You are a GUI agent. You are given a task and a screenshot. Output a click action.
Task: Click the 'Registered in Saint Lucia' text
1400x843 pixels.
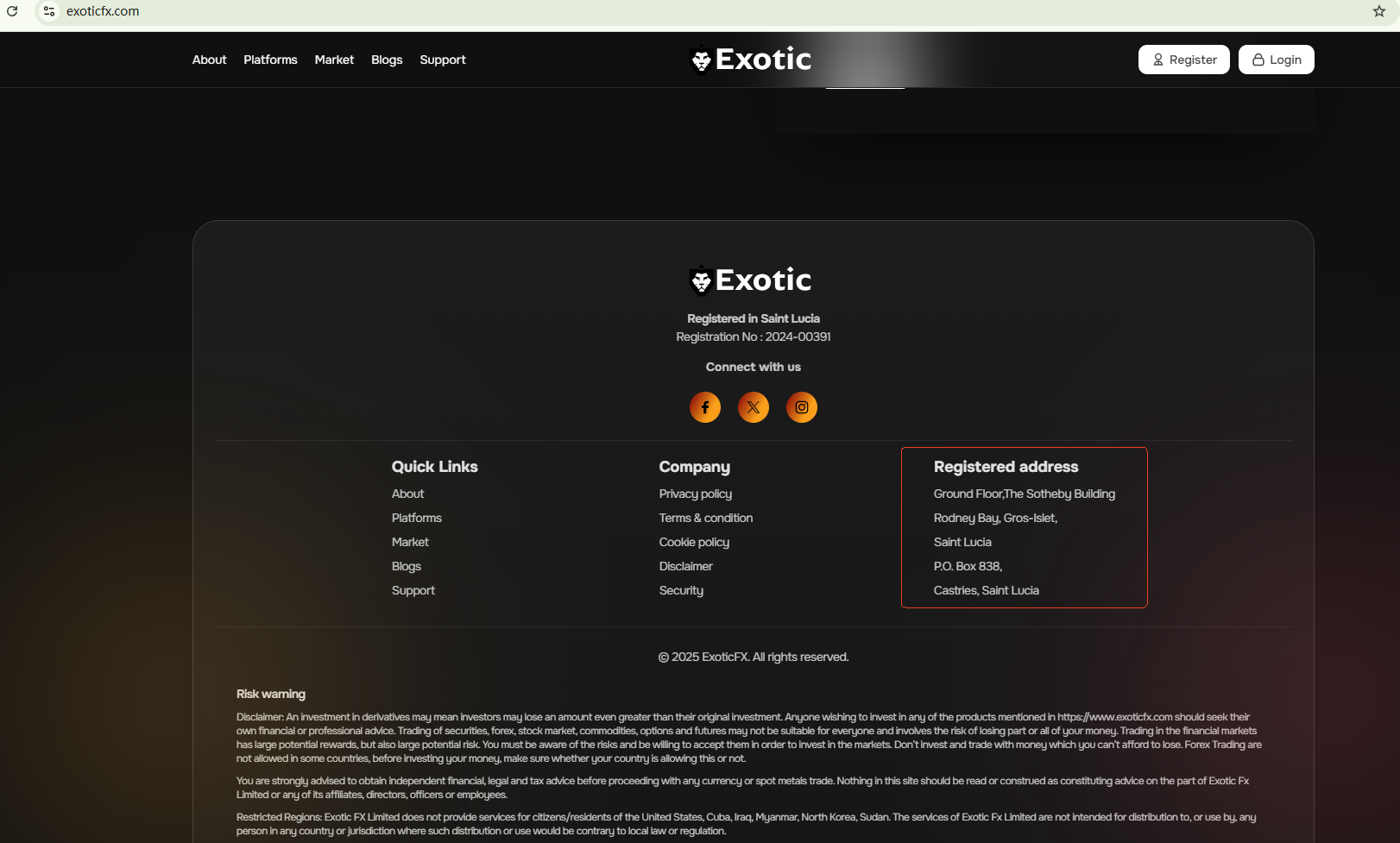pyautogui.click(x=754, y=318)
